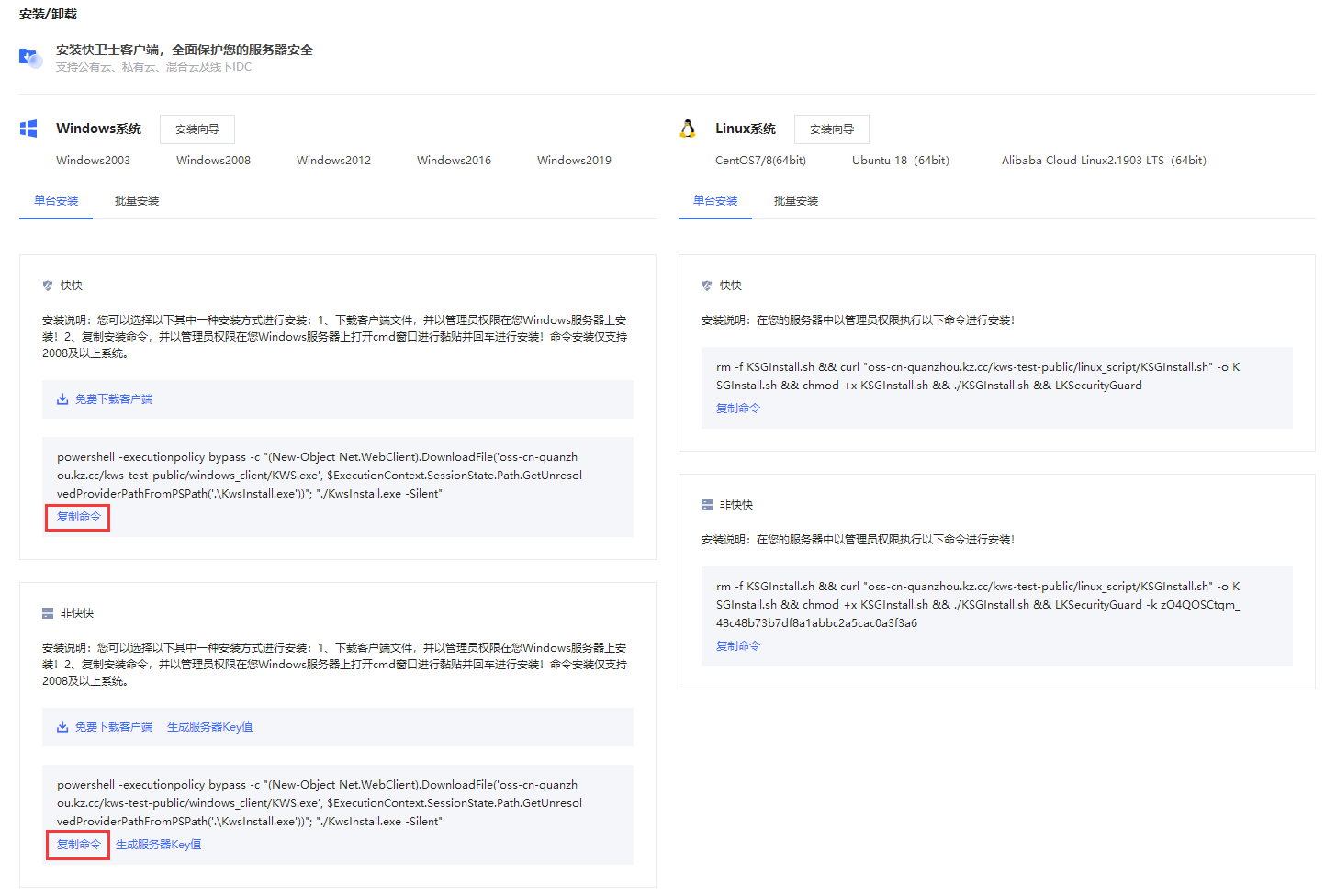Switch to 批量安装 tab under Windows
The image size is (1325, 896).
137,201
